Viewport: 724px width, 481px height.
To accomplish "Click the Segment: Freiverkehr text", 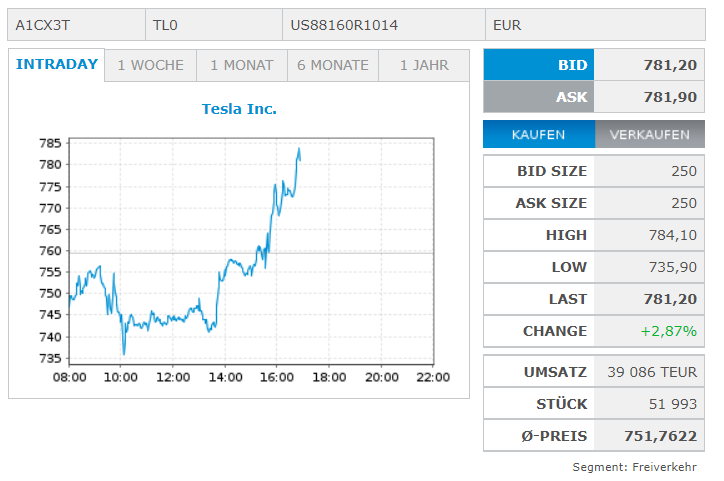I will click(634, 467).
